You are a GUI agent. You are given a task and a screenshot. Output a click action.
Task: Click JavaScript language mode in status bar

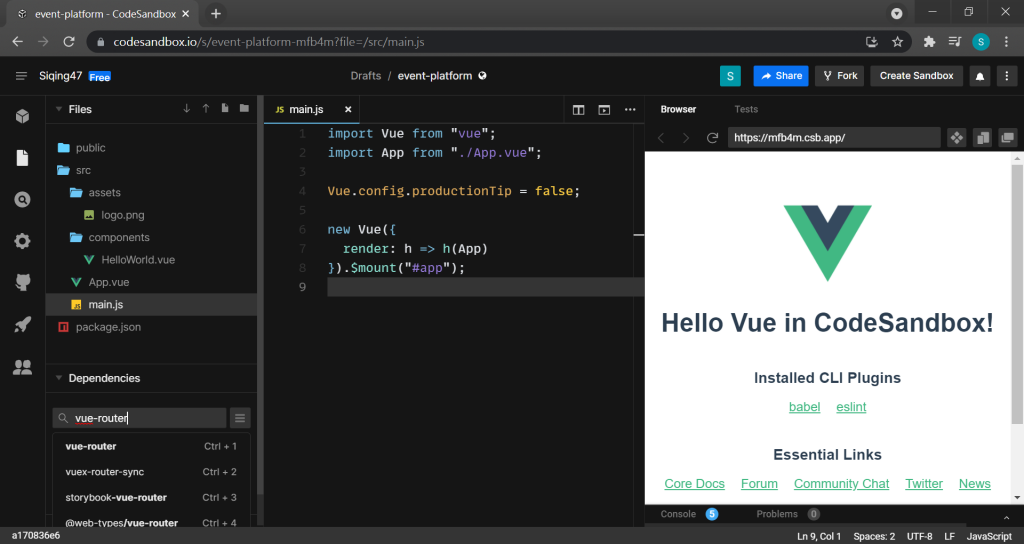989,536
